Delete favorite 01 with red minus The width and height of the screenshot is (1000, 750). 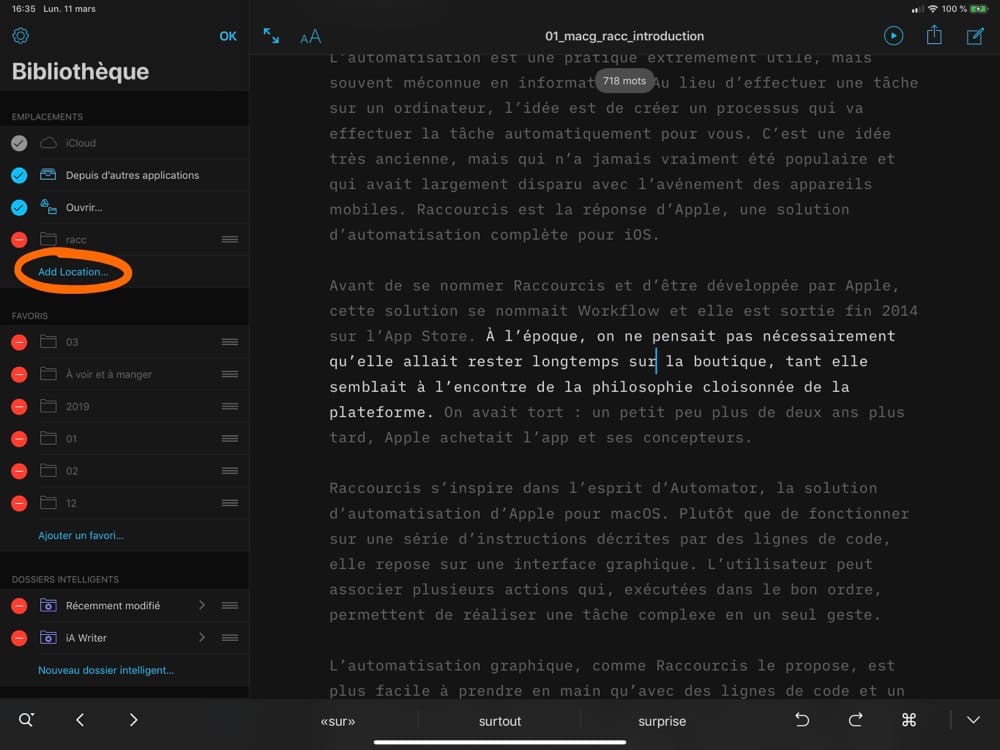coord(19,439)
